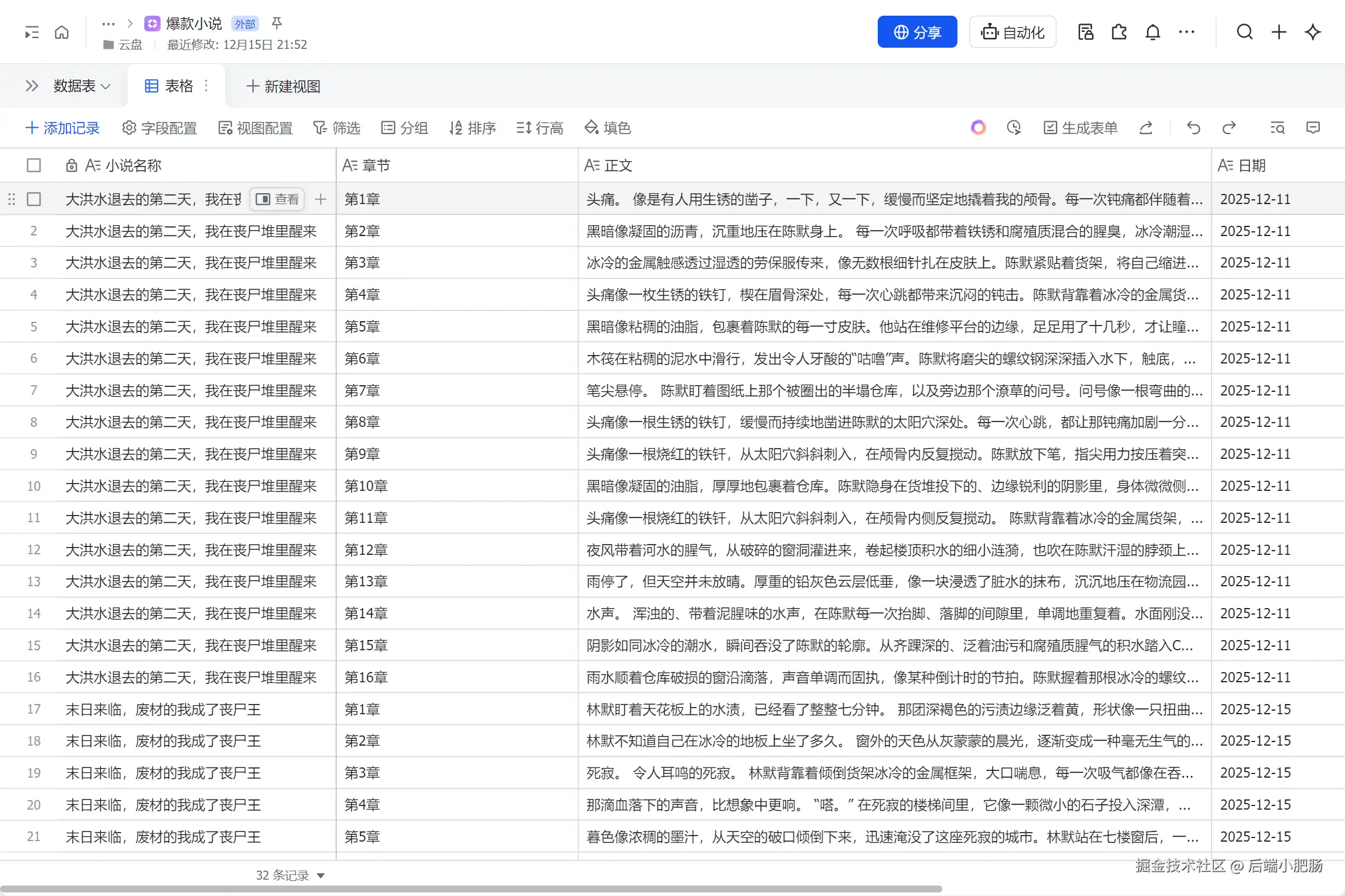This screenshot has width=1345, height=896.
Task: Click the search magnifier icon
Action: 1244,32
